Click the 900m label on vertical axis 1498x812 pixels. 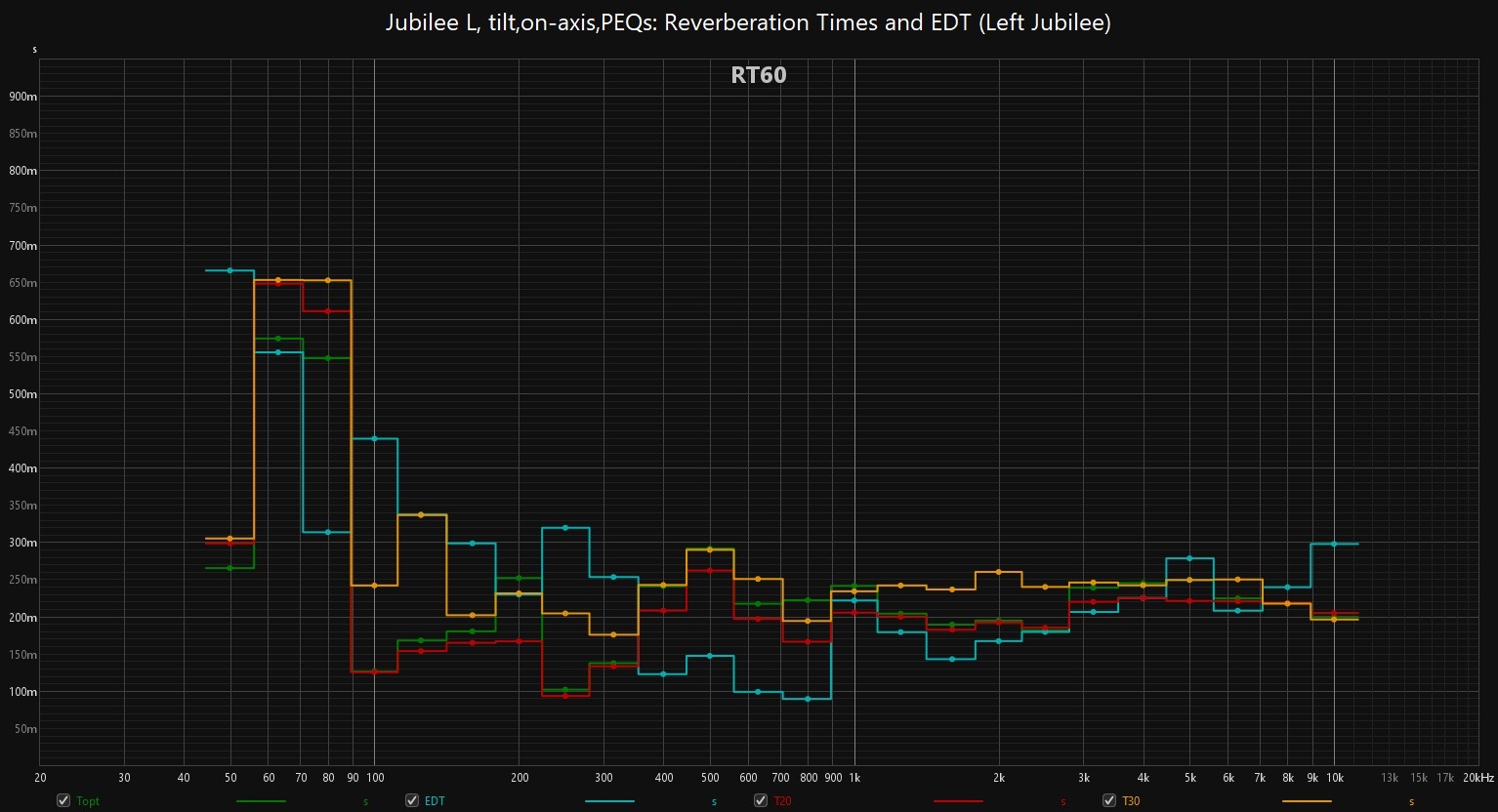point(22,97)
